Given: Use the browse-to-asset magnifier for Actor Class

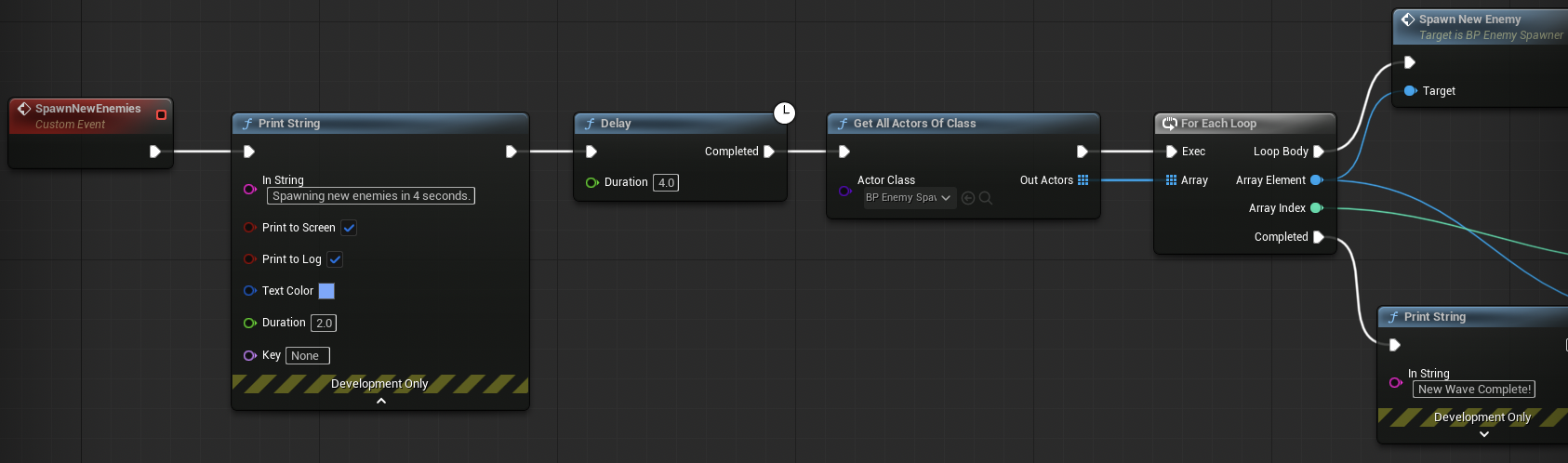Looking at the screenshot, I should click(x=986, y=198).
